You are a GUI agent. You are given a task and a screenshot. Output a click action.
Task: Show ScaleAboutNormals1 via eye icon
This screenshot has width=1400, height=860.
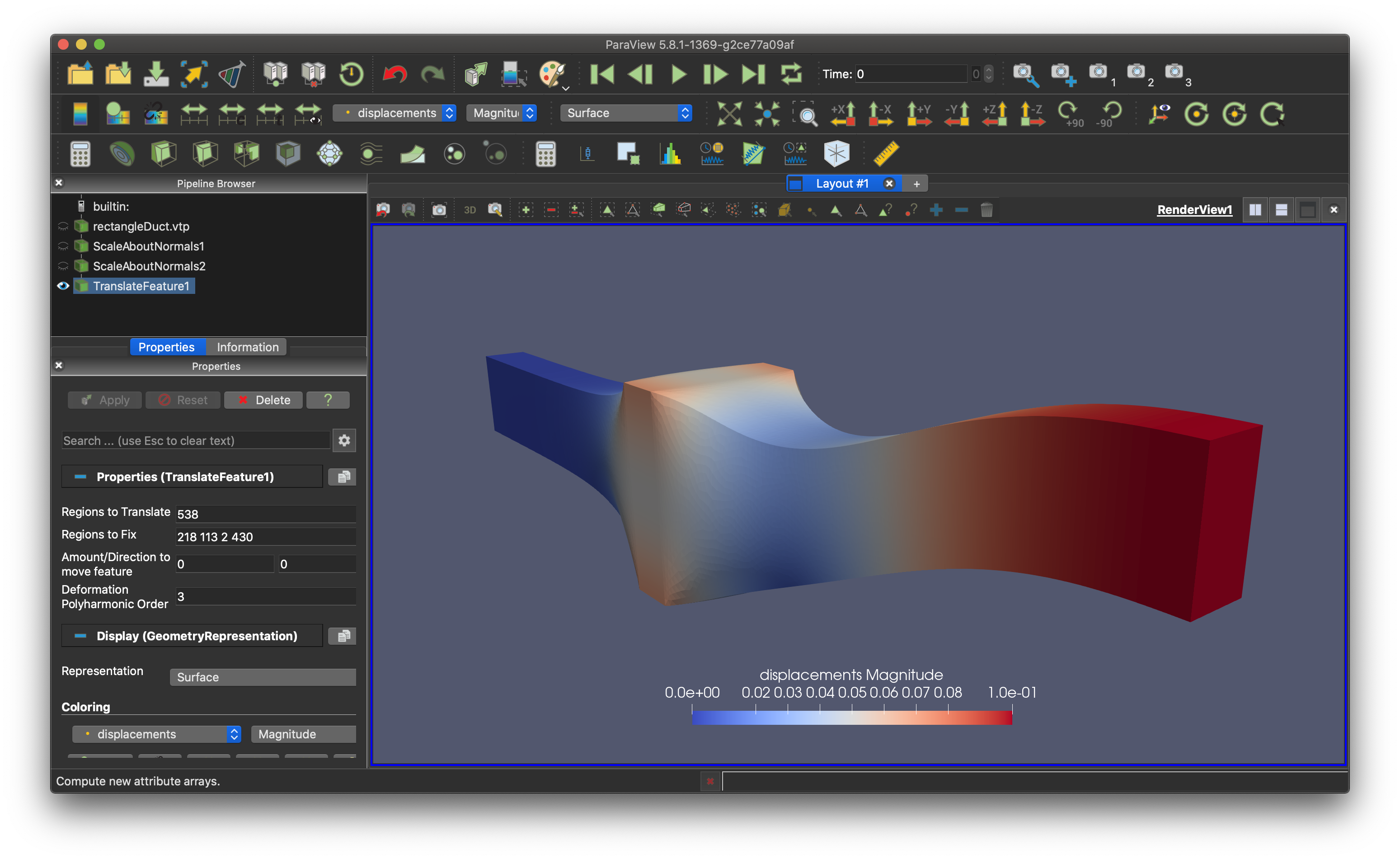62,246
